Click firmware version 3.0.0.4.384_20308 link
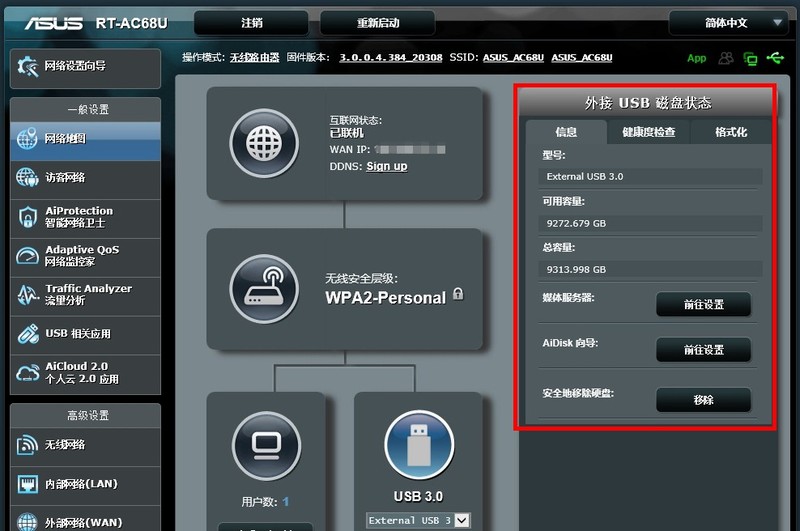This screenshot has width=800, height=531. click(391, 58)
